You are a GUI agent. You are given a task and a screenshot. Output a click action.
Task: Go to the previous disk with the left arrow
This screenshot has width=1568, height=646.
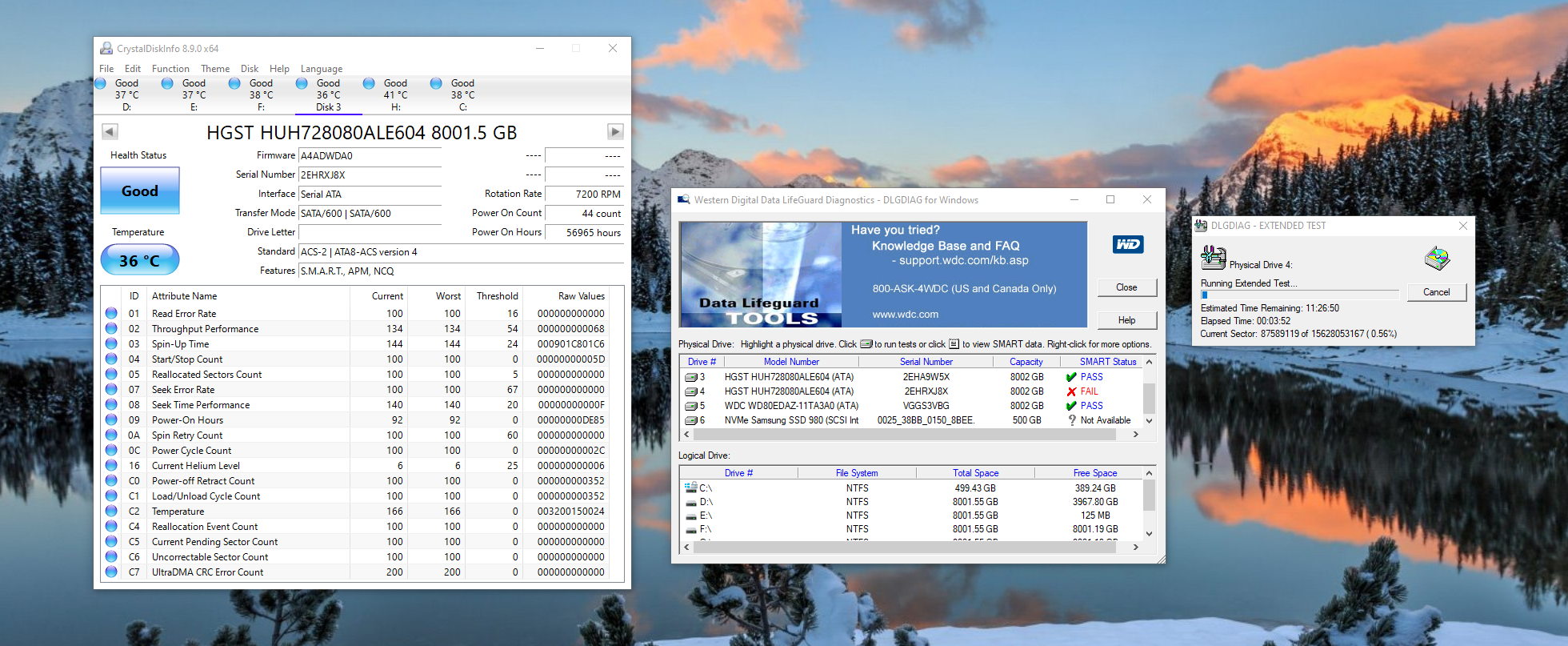tap(110, 131)
